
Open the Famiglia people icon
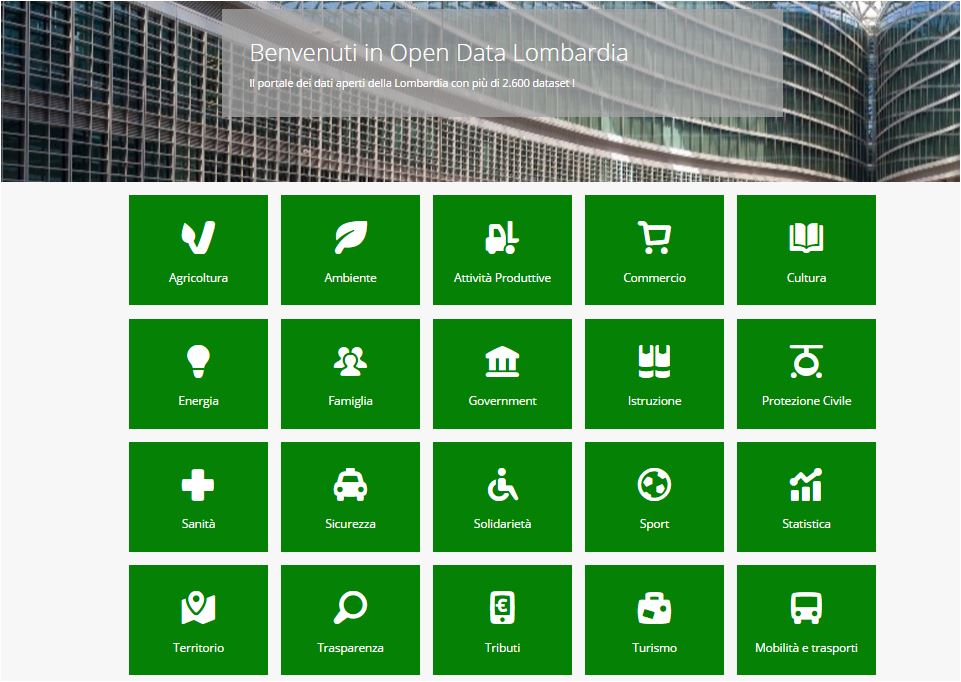[351, 361]
